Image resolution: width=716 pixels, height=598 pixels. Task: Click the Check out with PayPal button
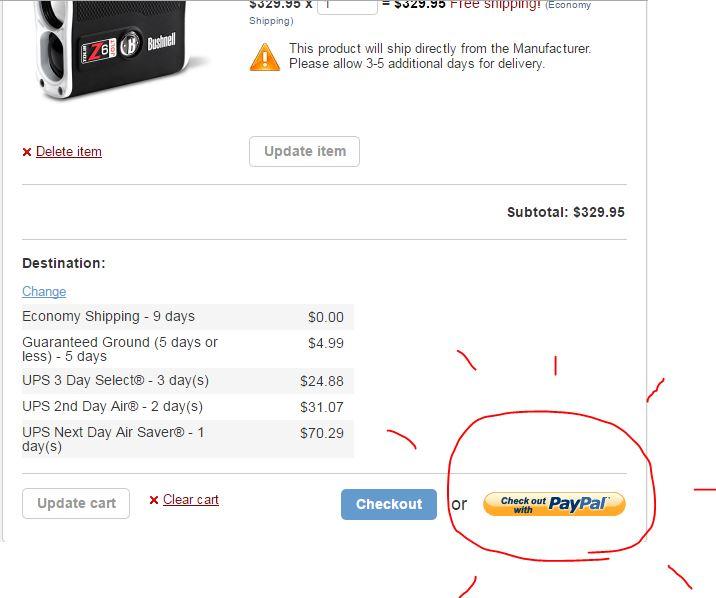click(x=554, y=504)
